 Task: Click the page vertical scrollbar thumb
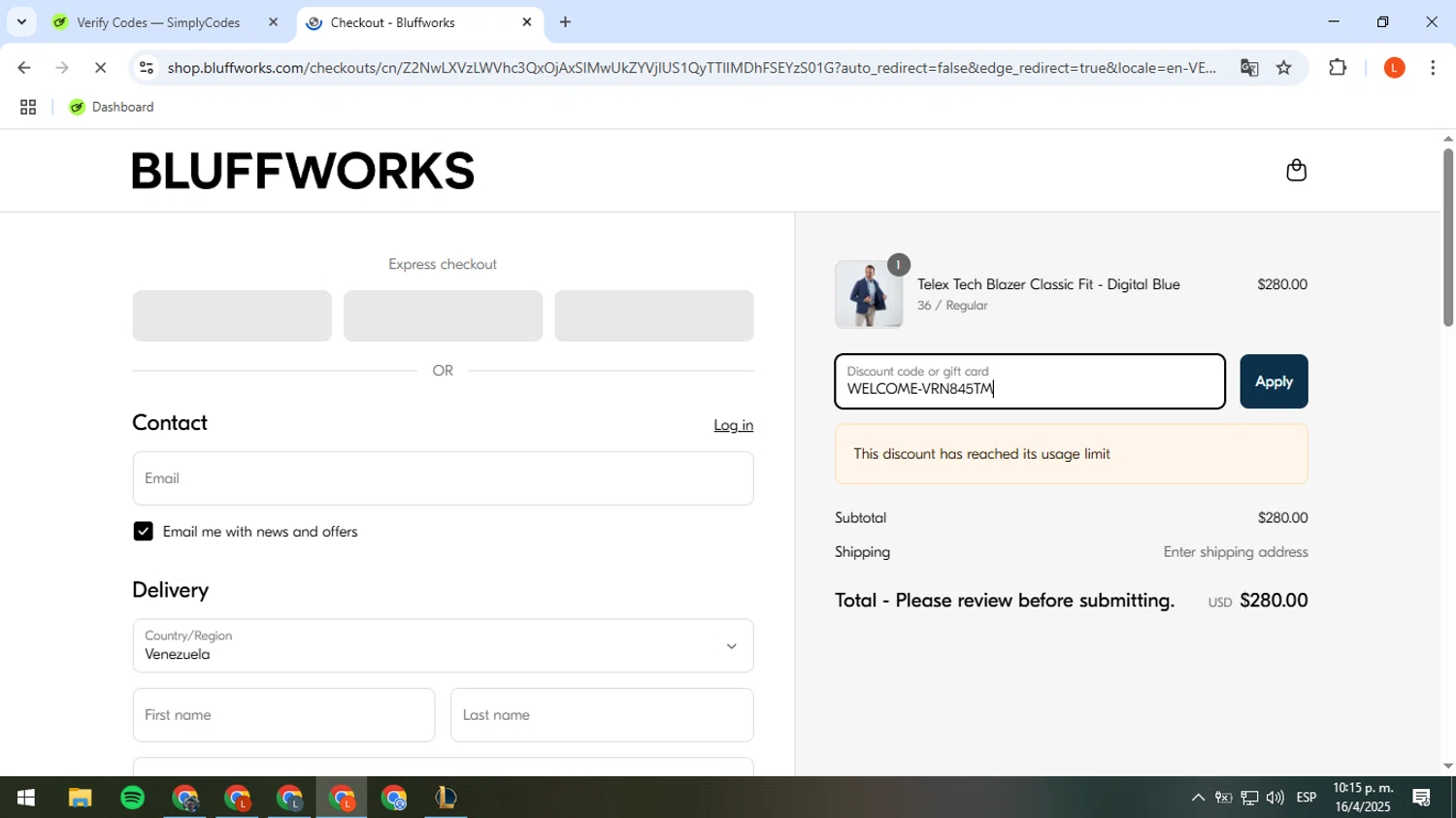[1447, 237]
